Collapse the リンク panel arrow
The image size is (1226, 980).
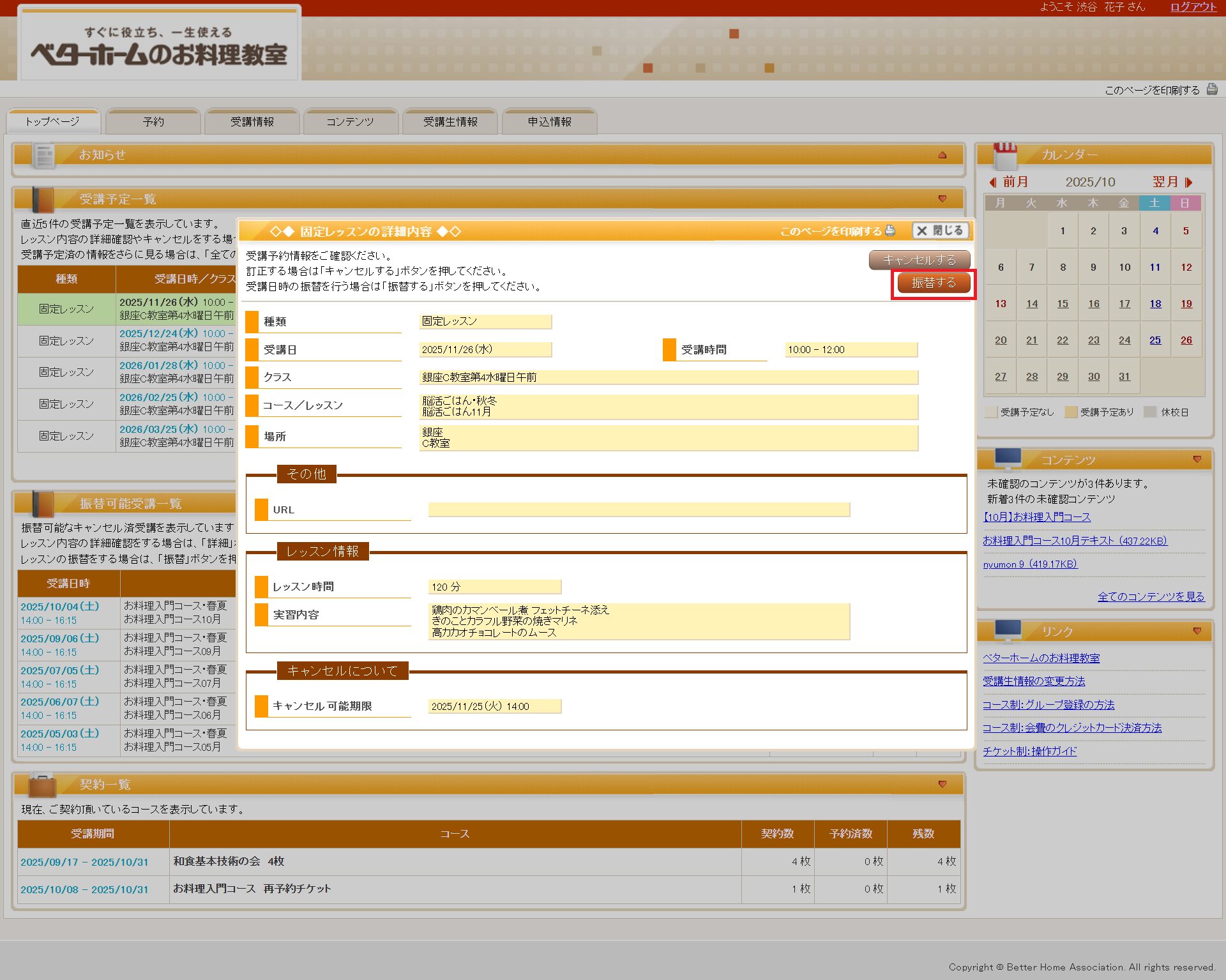(1197, 631)
